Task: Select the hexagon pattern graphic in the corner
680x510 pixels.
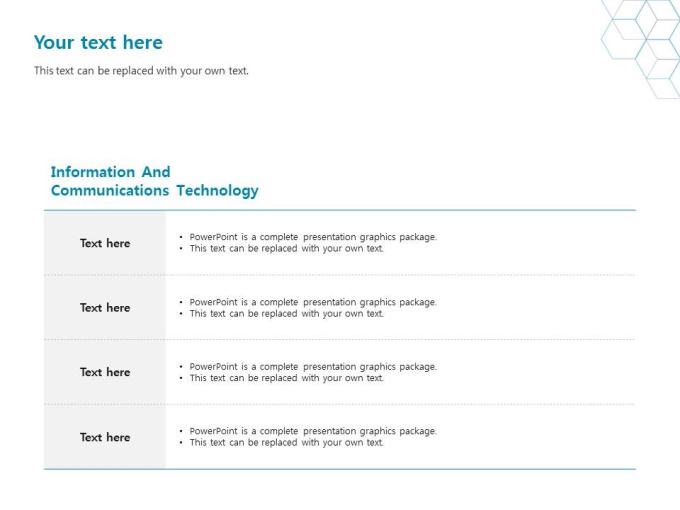Action: 641,49
